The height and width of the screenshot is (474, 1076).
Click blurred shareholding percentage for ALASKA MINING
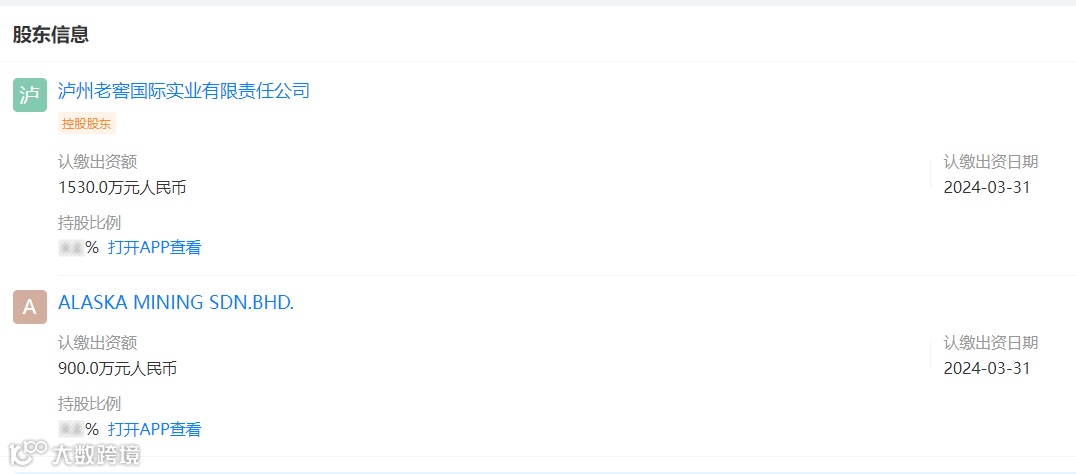point(72,430)
